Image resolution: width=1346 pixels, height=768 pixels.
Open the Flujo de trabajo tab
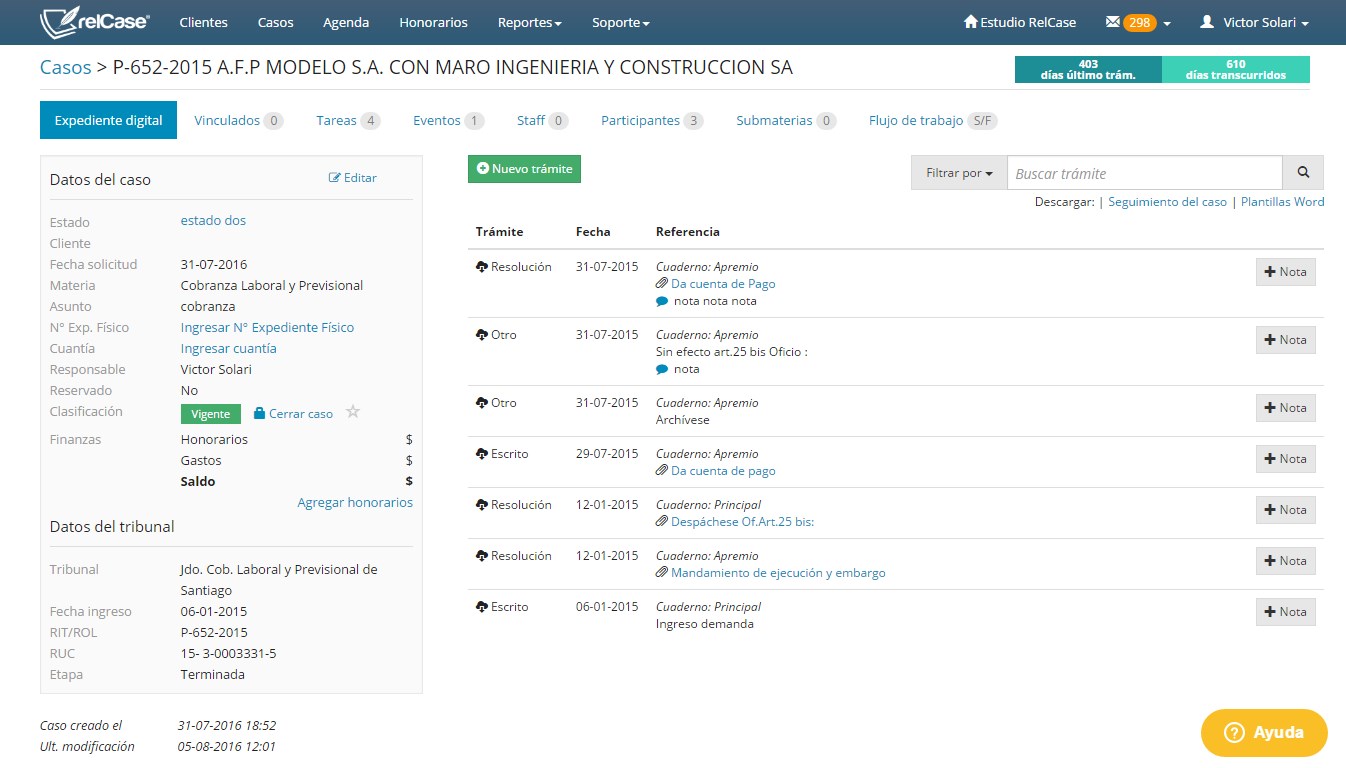933,120
